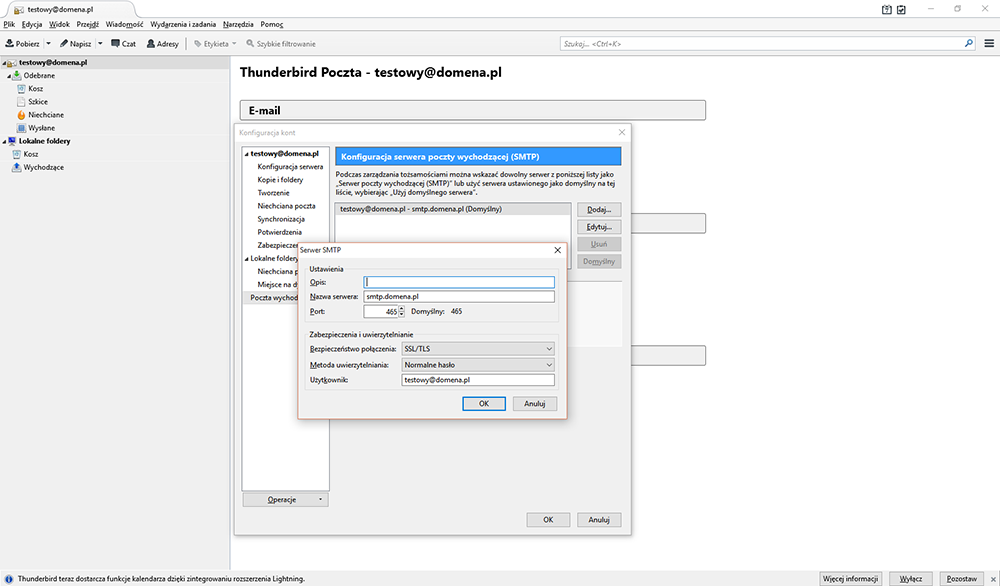Open Metoda uwierzytelniania dropdown

pyautogui.click(x=478, y=365)
